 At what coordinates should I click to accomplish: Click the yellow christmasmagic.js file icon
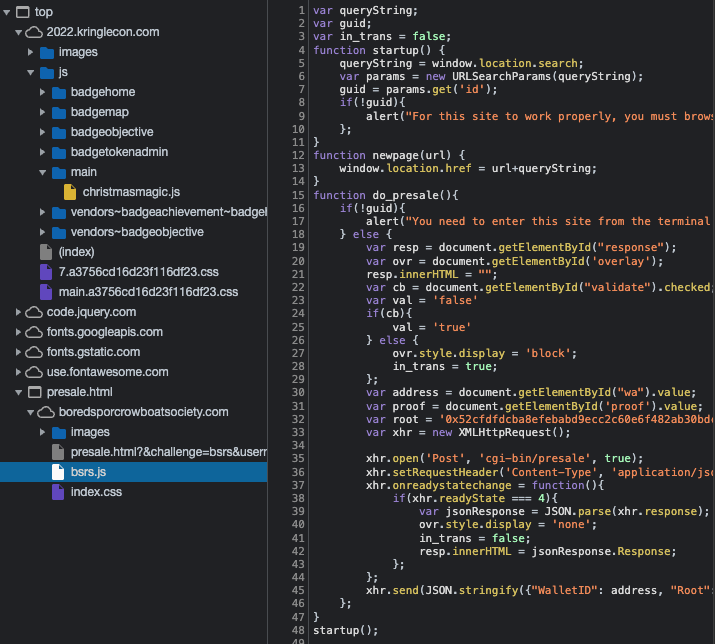(70, 192)
